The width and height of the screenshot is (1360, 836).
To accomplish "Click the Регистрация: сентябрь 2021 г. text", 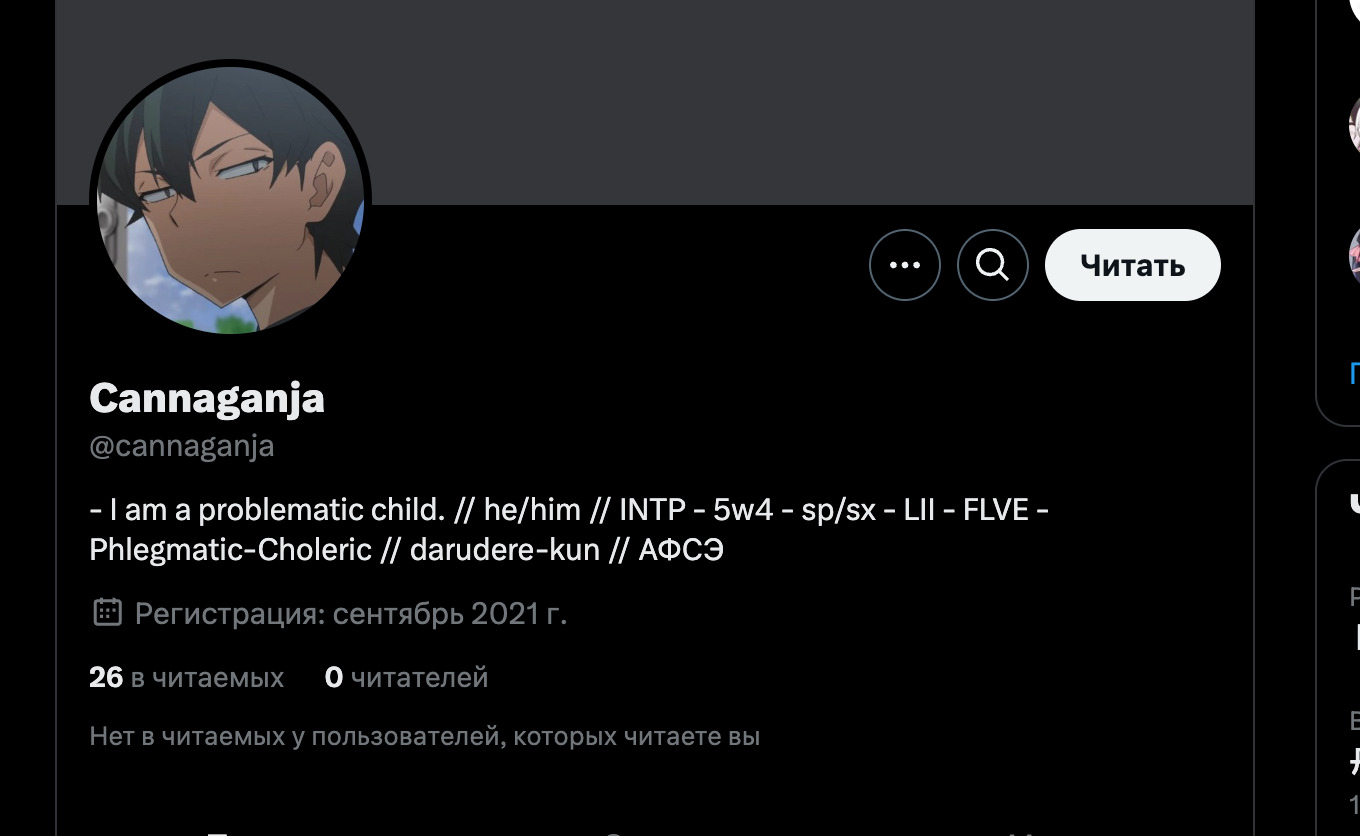I will point(350,612).
